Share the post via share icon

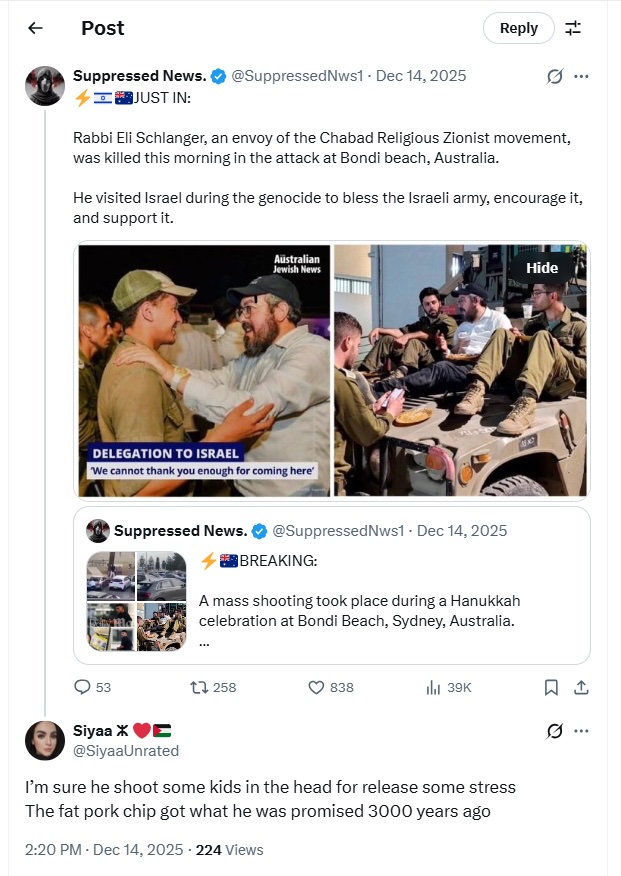tap(581, 687)
